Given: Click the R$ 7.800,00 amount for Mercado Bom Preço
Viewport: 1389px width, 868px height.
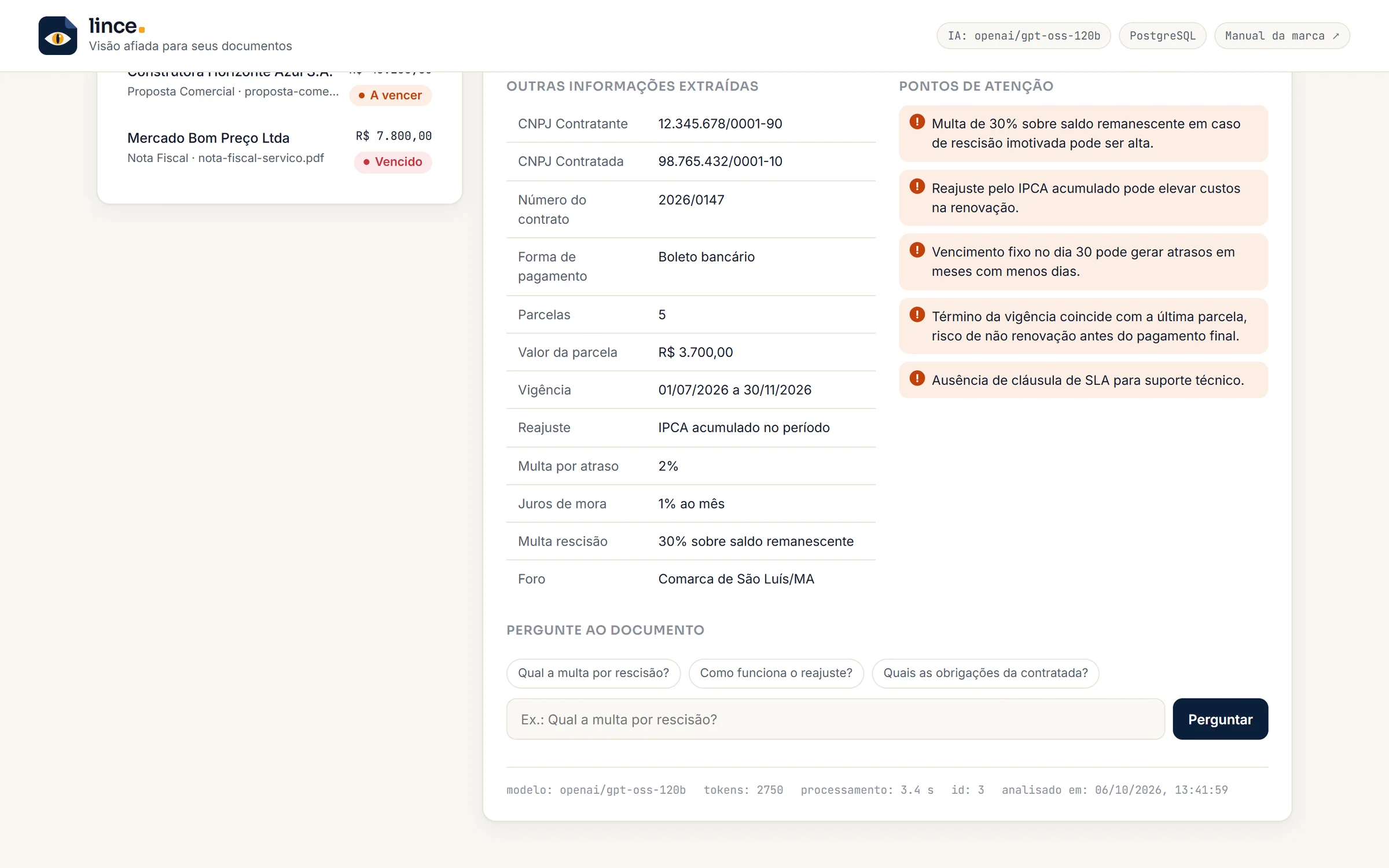Looking at the screenshot, I should pos(394,136).
